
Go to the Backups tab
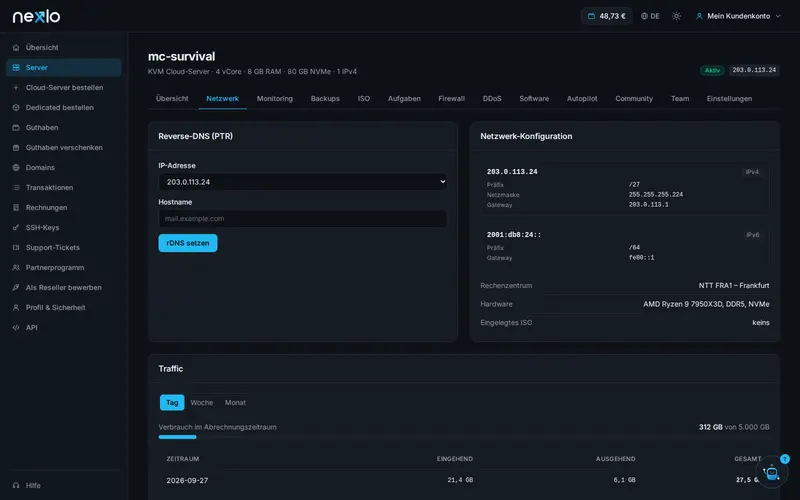tap(325, 98)
